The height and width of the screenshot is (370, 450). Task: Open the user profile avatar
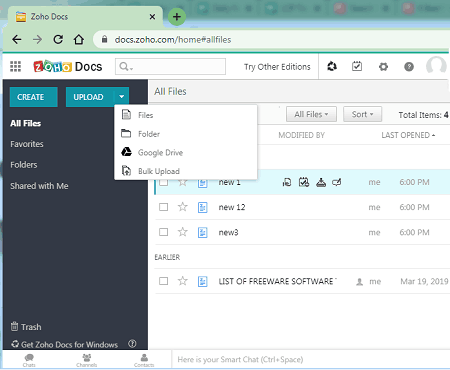(x=436, y=66)
